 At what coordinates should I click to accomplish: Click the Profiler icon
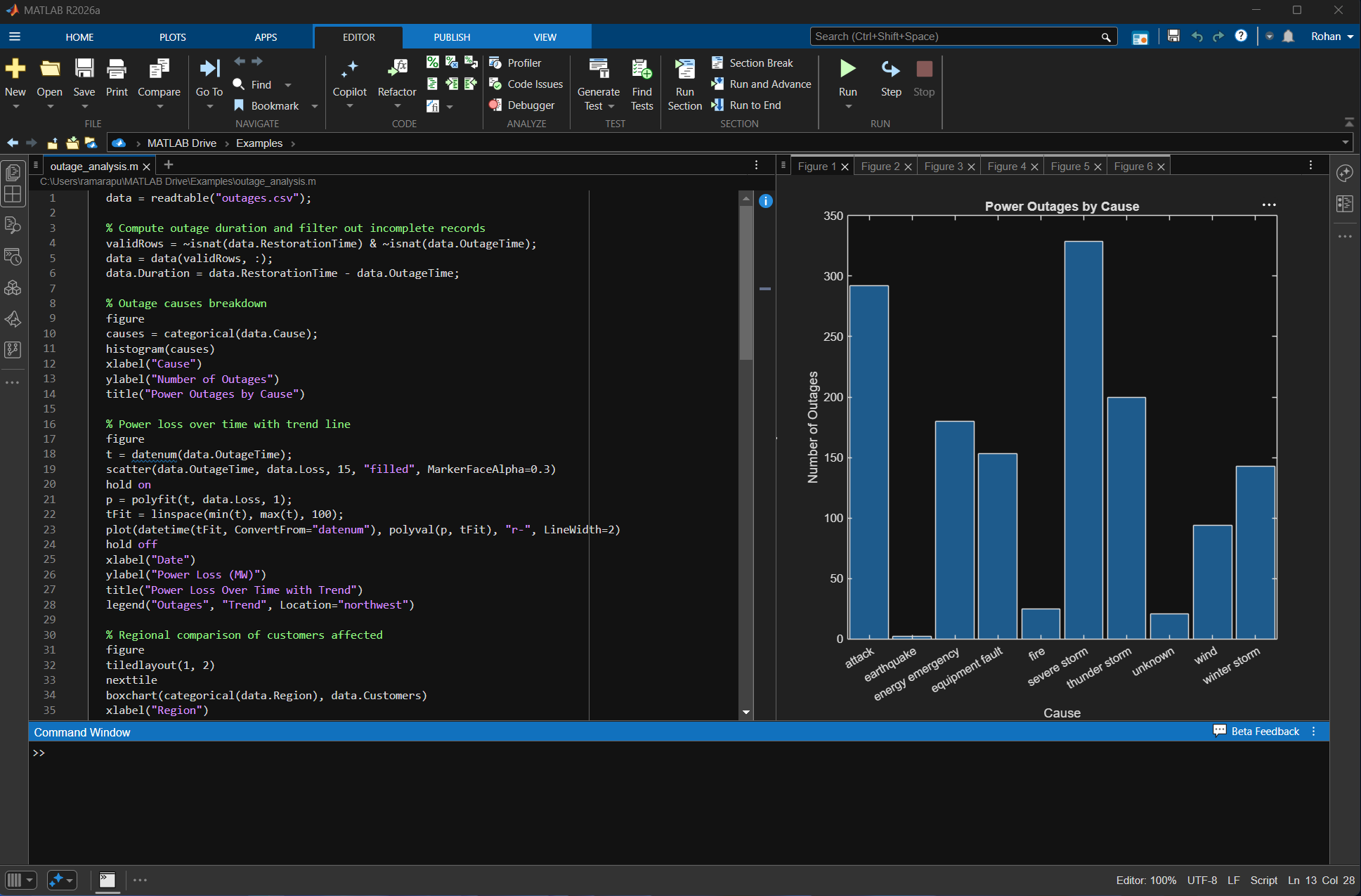tap(495, 63)
